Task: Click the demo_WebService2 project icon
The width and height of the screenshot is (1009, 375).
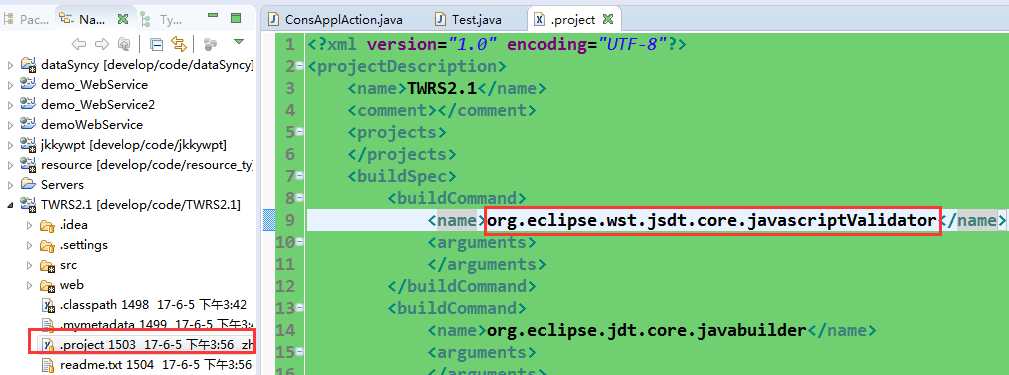Action: 28,104
